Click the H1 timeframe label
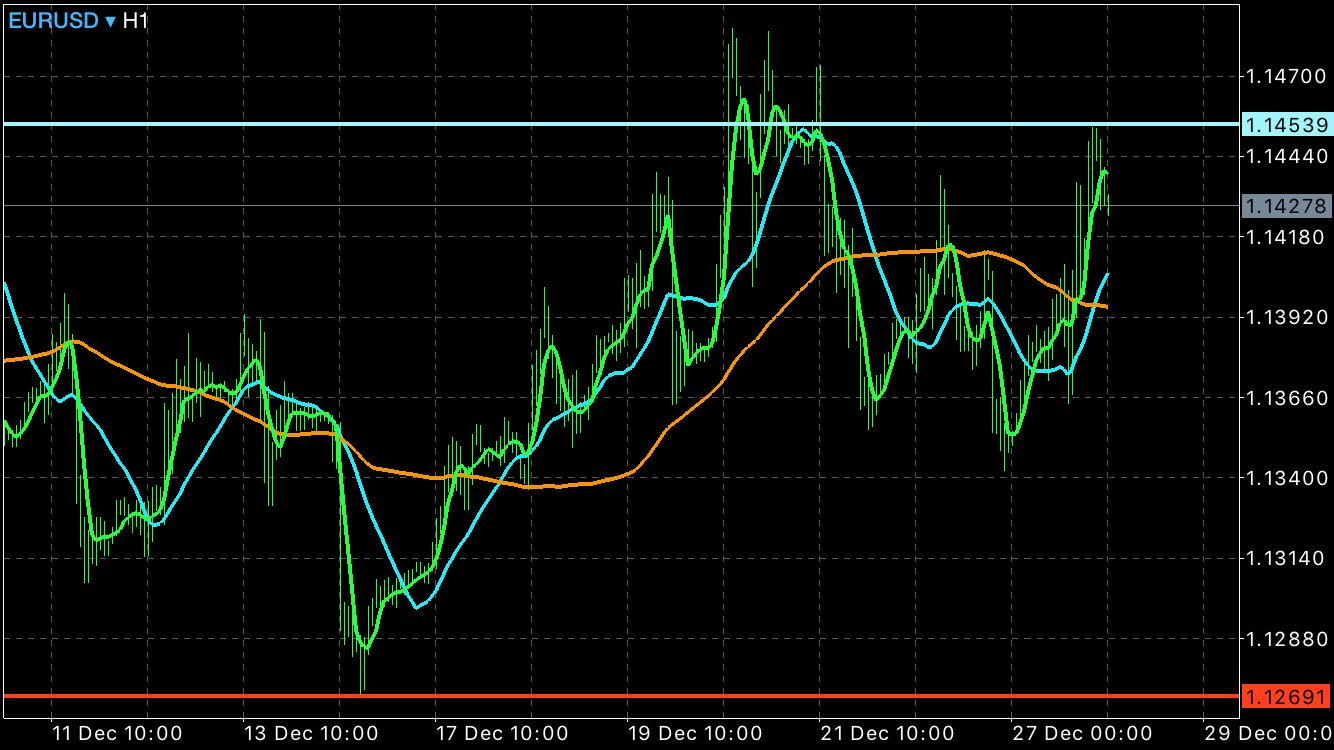 click(135, 19)
